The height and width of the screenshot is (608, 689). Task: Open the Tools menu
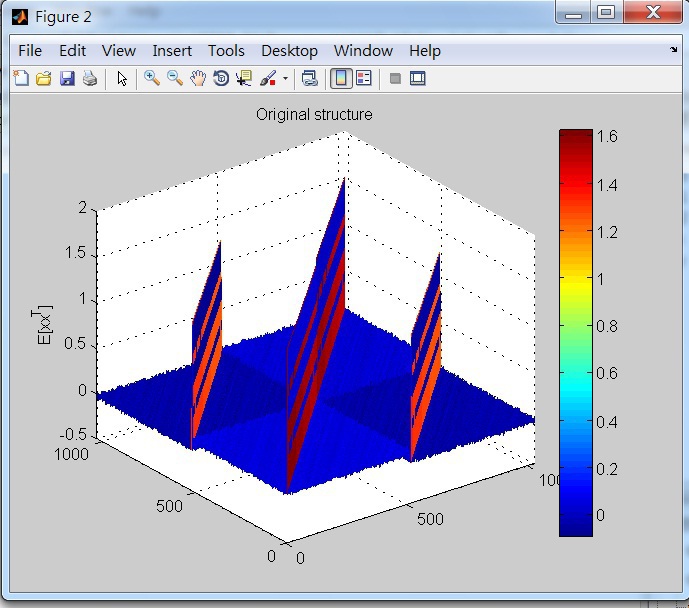tap(226, 51)
